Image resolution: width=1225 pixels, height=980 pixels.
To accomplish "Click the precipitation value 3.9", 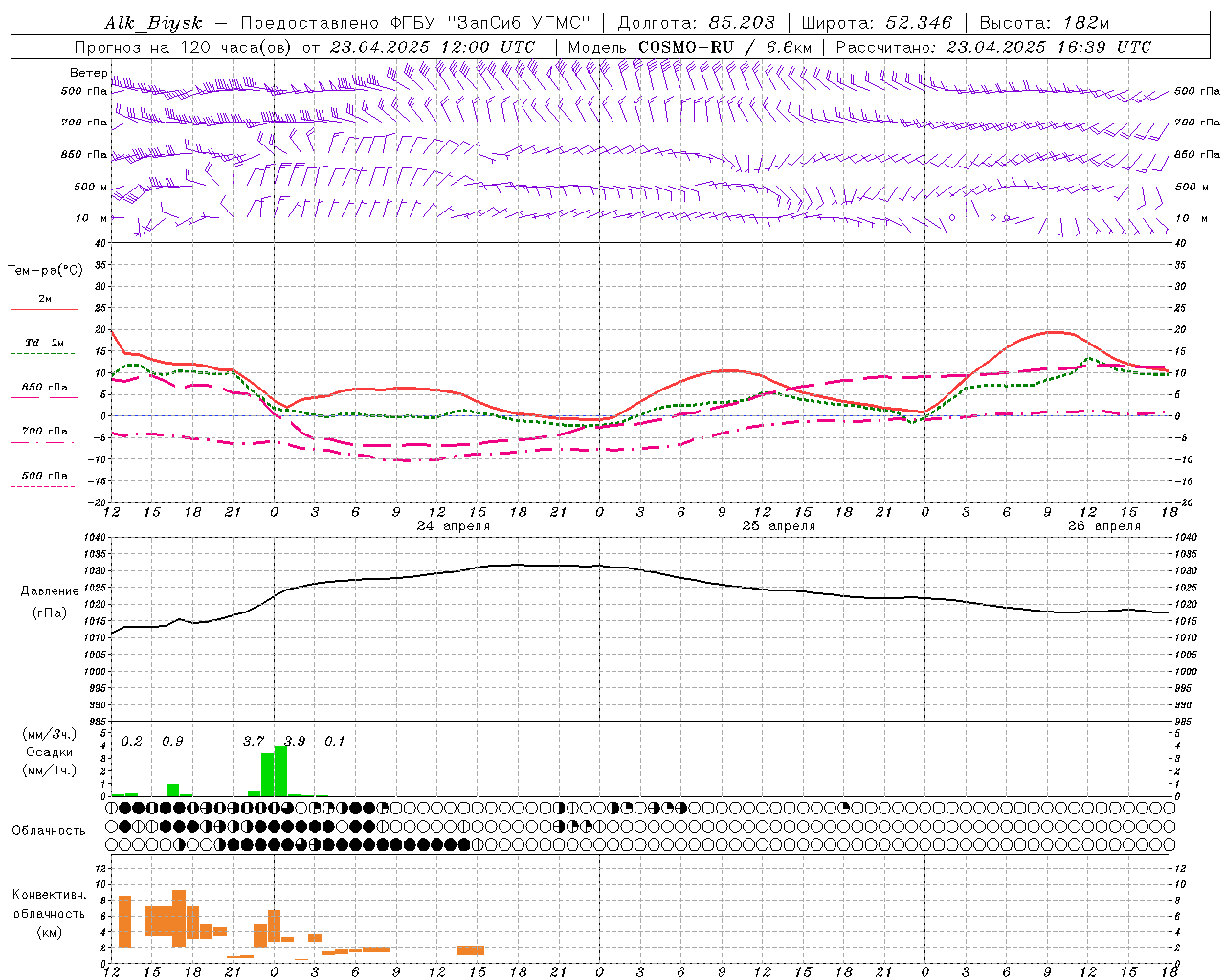I will [295, 742].
